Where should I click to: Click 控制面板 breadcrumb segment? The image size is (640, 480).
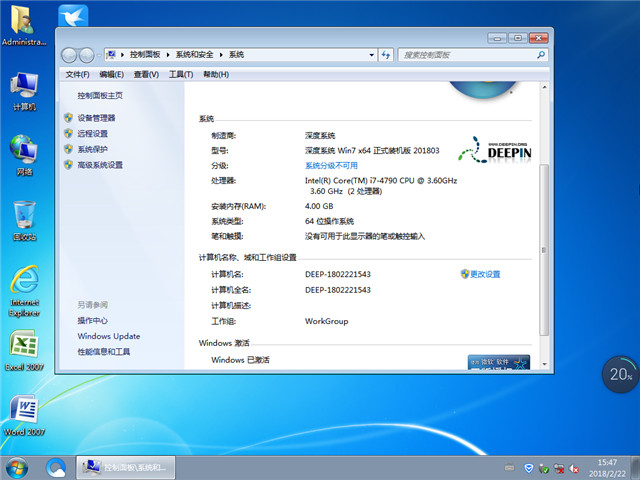pos(145,55)
